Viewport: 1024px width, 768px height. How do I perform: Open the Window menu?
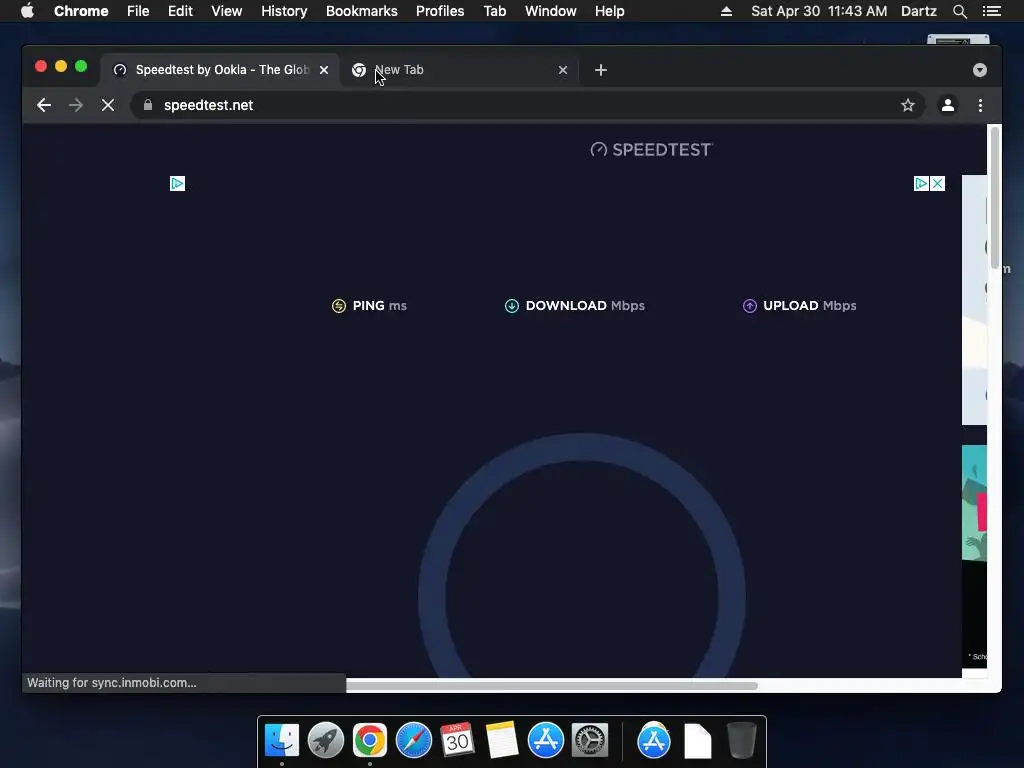pos(551,11)
